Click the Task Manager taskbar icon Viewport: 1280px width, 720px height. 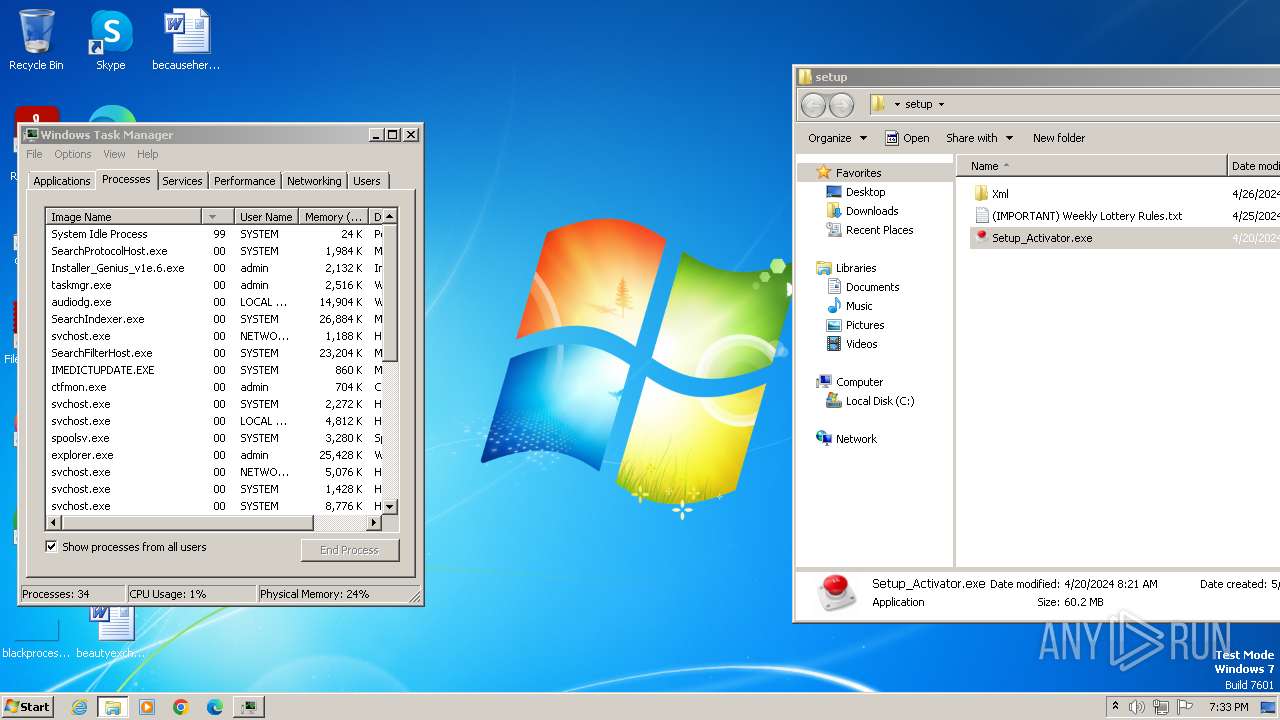(249, 707)
